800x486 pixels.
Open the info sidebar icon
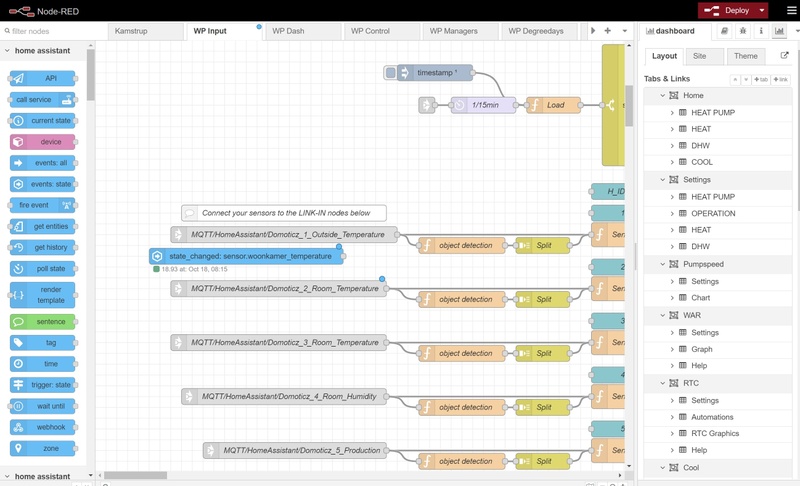[x=761, y=31]
